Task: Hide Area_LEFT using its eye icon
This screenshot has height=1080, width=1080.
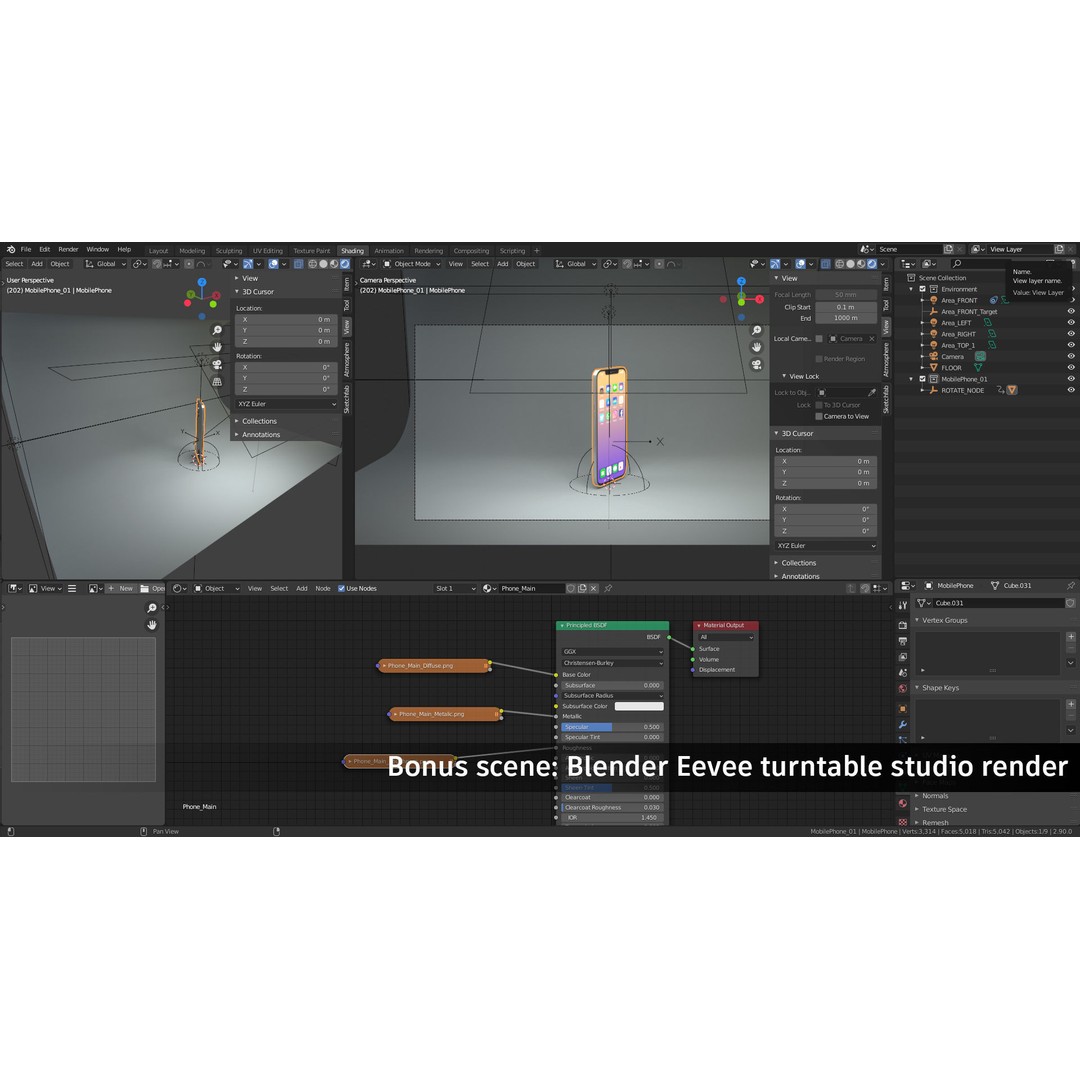Action: [1071, 322]
